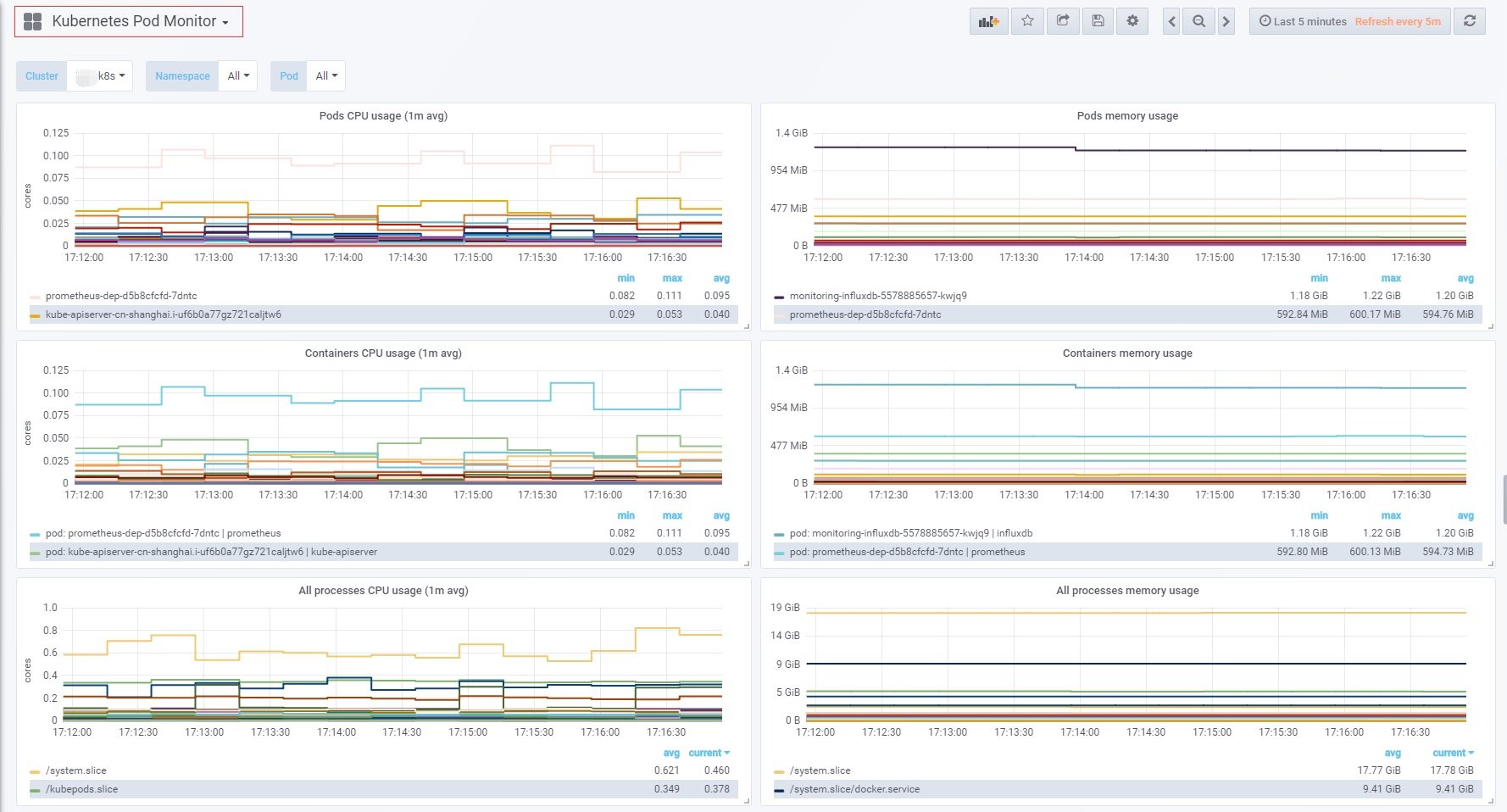This screenshot has width=1507, height=812.
Task: Click the Add panel icon
Action: coord(988,21)
